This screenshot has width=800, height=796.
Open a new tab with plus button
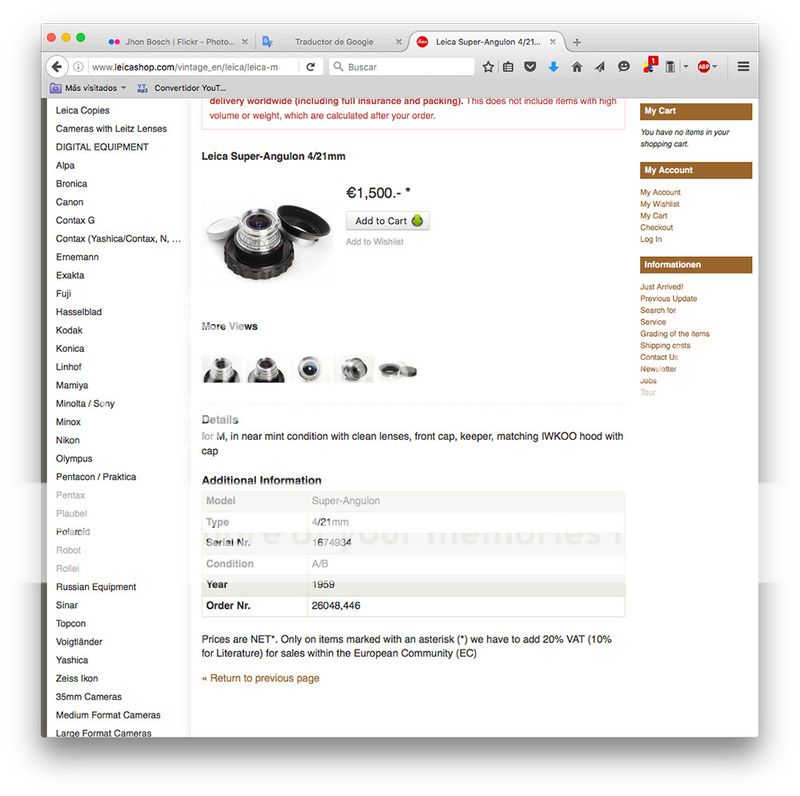[x=577, y=42]
